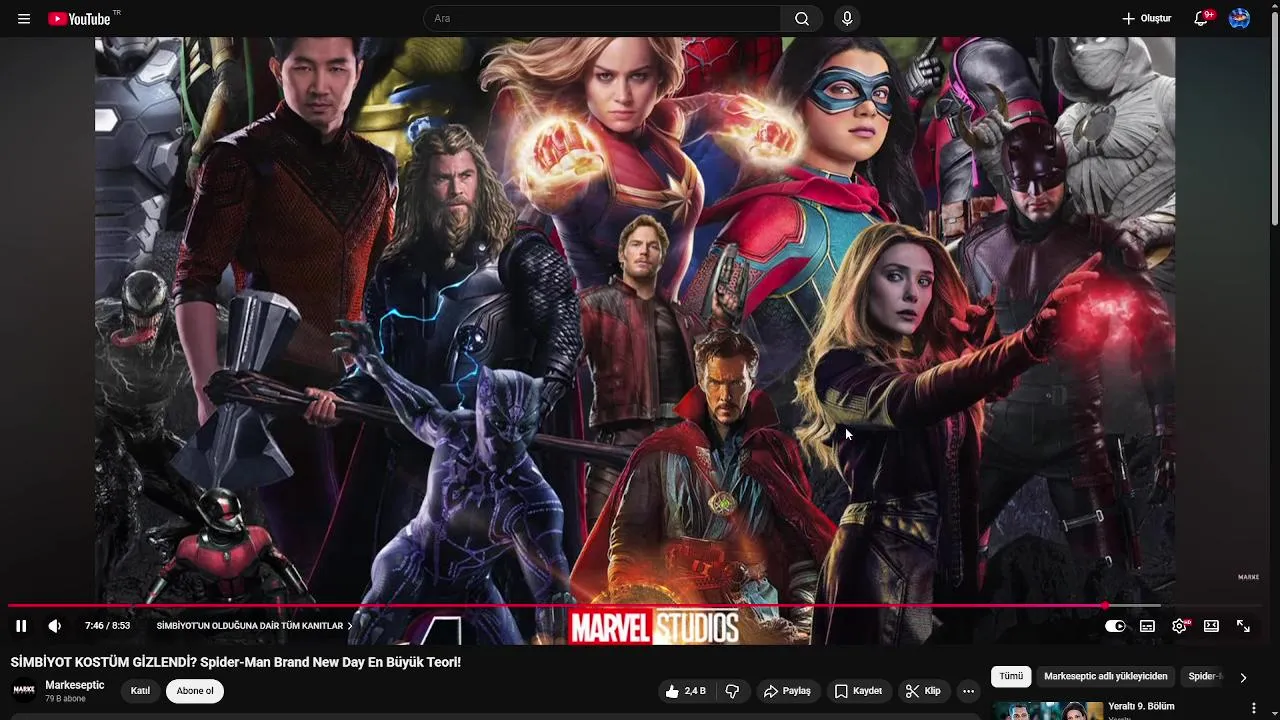The image size is (1280, 720).
Task: Click the 7:46 / 8:53 time display
Action: [x=107, y=626]
